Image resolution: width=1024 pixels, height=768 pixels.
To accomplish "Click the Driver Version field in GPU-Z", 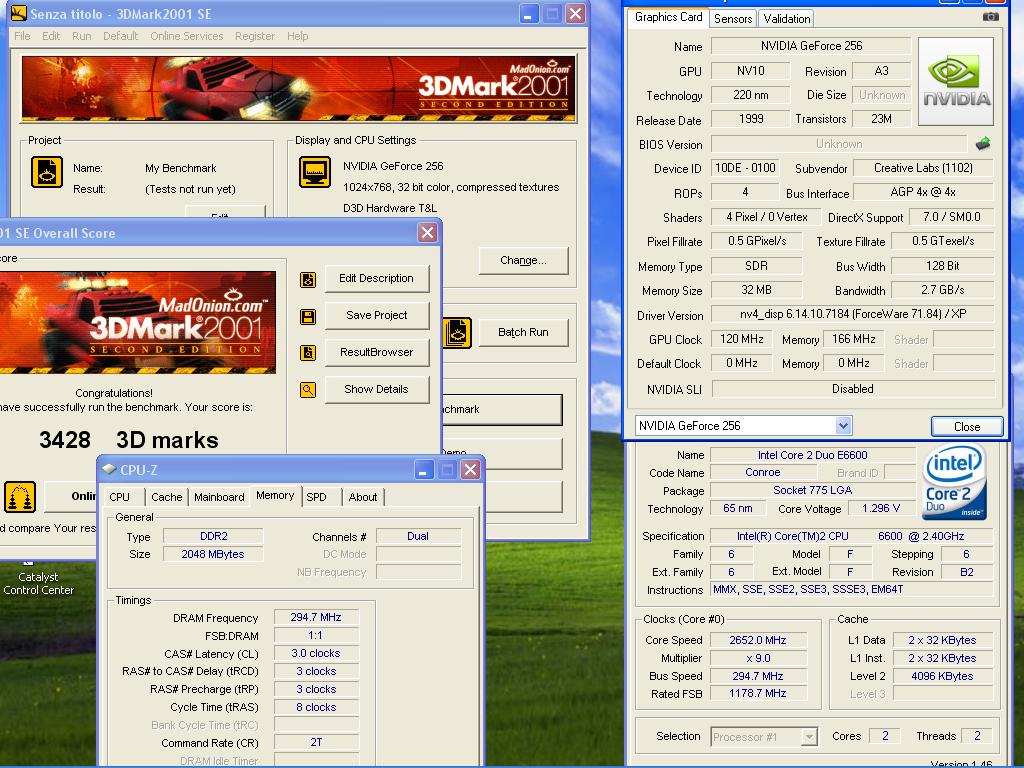I will (852, 314).
